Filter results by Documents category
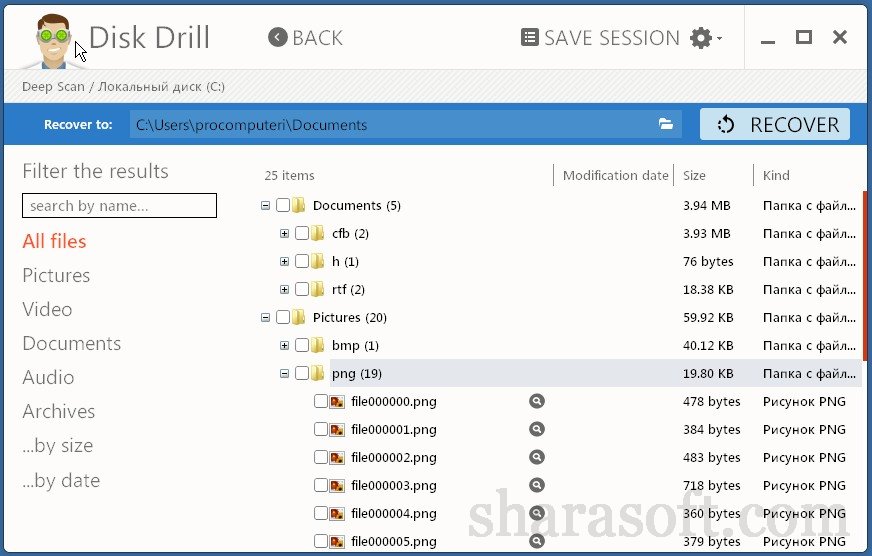 (72, 343)
